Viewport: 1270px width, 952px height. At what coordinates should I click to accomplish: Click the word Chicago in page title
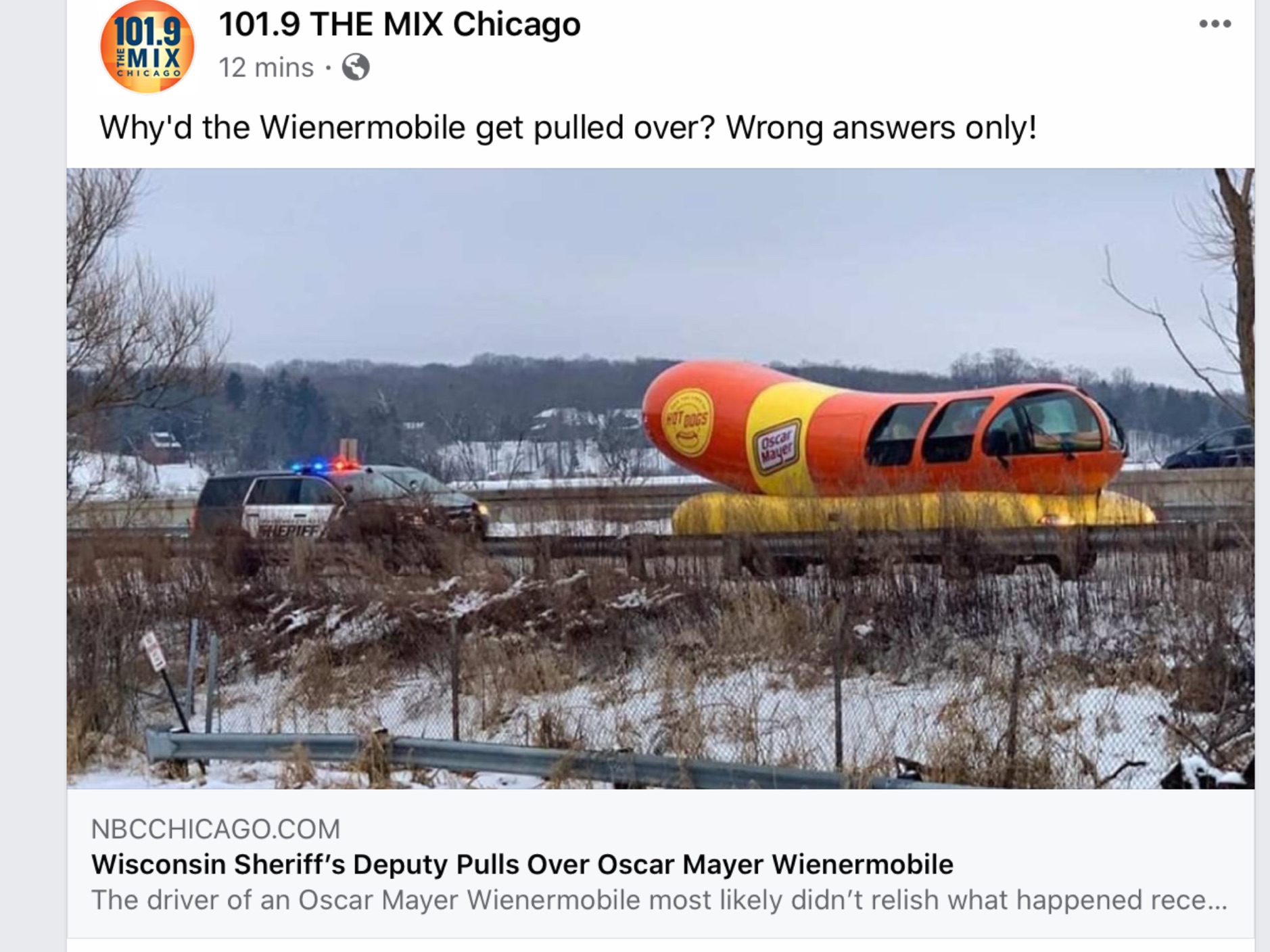(x=517, y=24)
